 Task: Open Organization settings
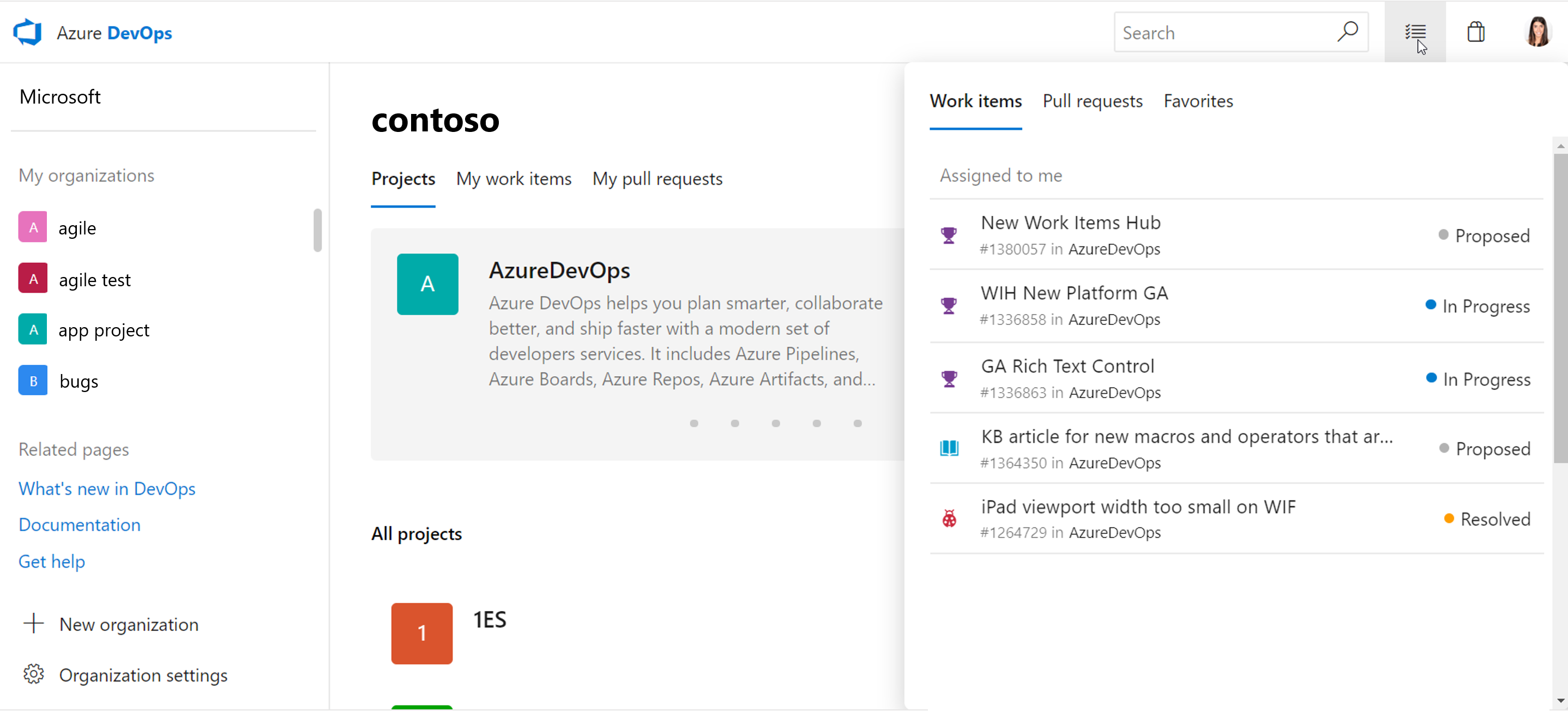click(x=143, y=675)
